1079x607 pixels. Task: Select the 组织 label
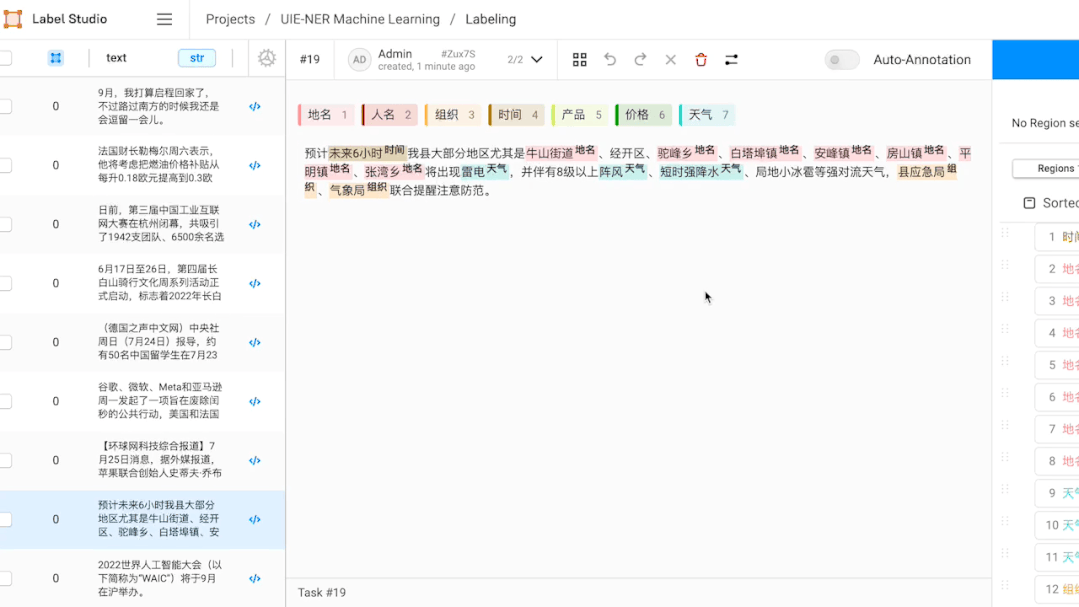453,115
